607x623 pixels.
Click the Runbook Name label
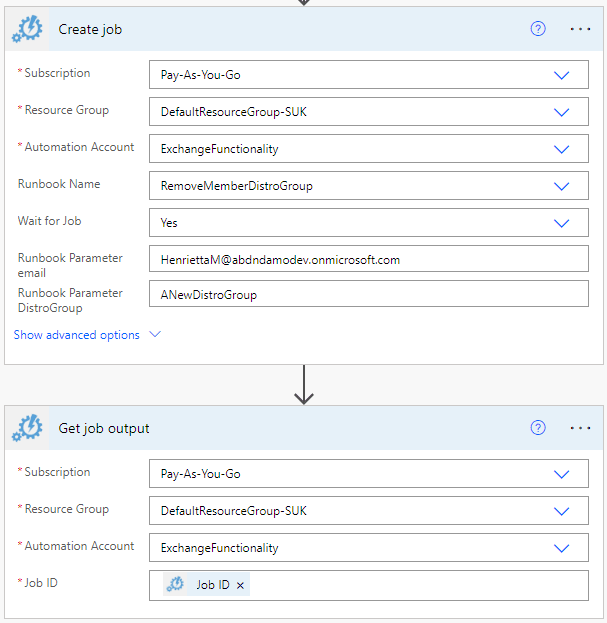point(59,184)
